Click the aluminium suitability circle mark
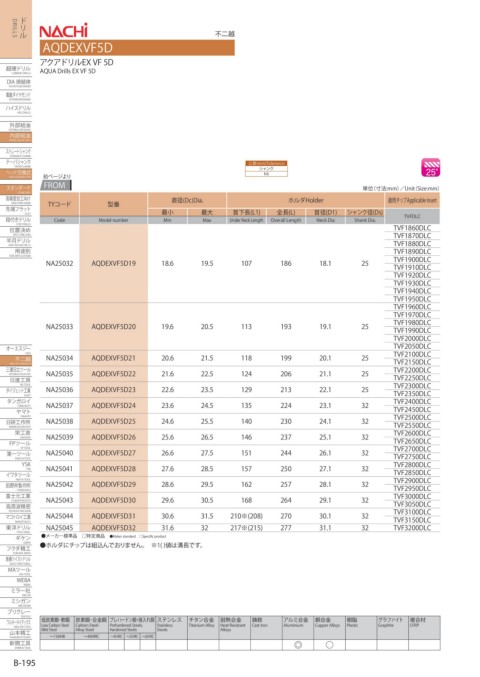480x677 pixels. click(298, 645)
